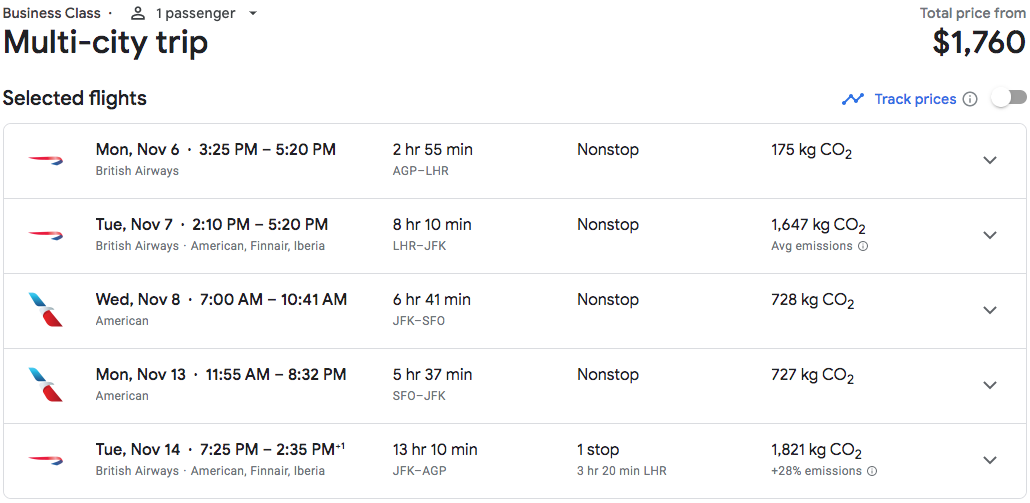Click the Track prices link text
The width and height of the screenshot is (1030, 503).
(915, 99)
